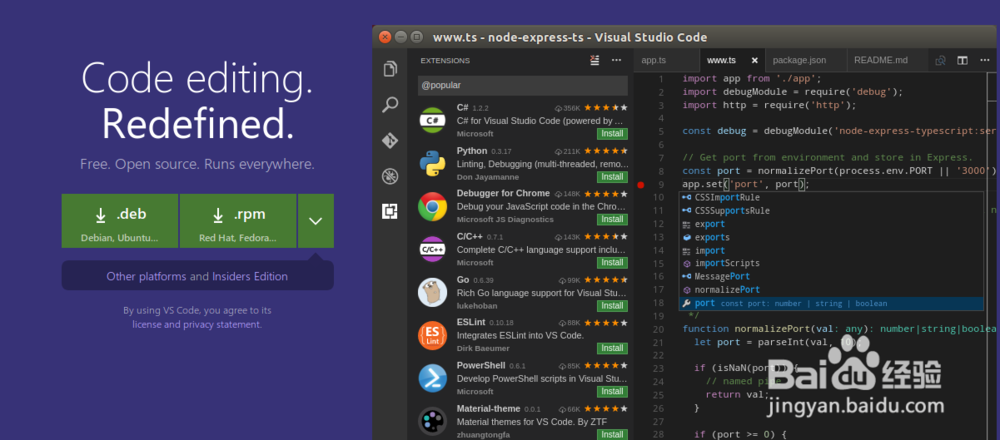The image size is (1000, 440).
Task: Click the @popular extensions search field
Action: click(x=523, y=85)
